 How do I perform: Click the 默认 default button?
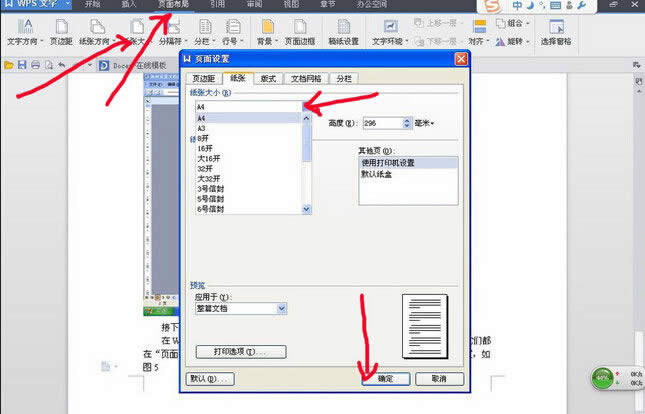pyautogui.click(x=210, y=379)
